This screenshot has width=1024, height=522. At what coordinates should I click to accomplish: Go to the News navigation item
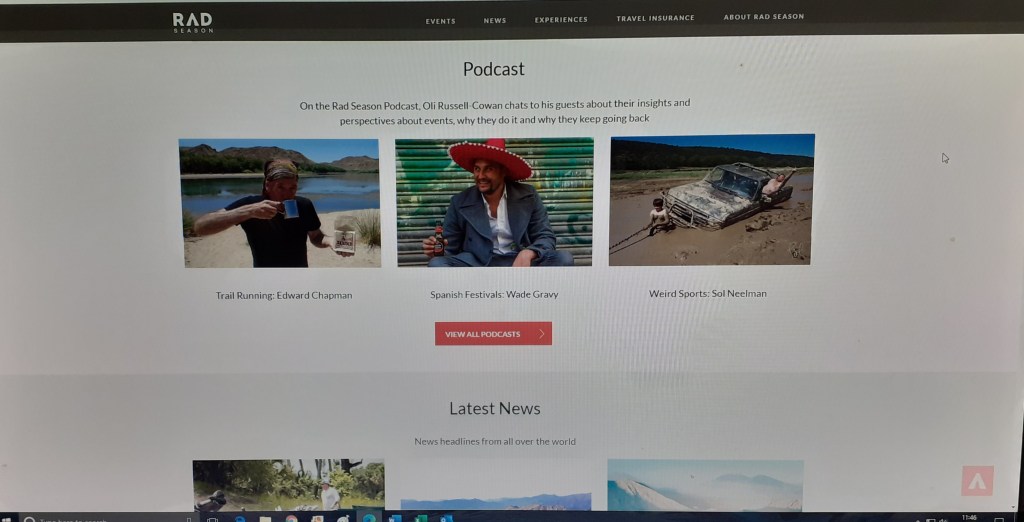tap(495, 20)
